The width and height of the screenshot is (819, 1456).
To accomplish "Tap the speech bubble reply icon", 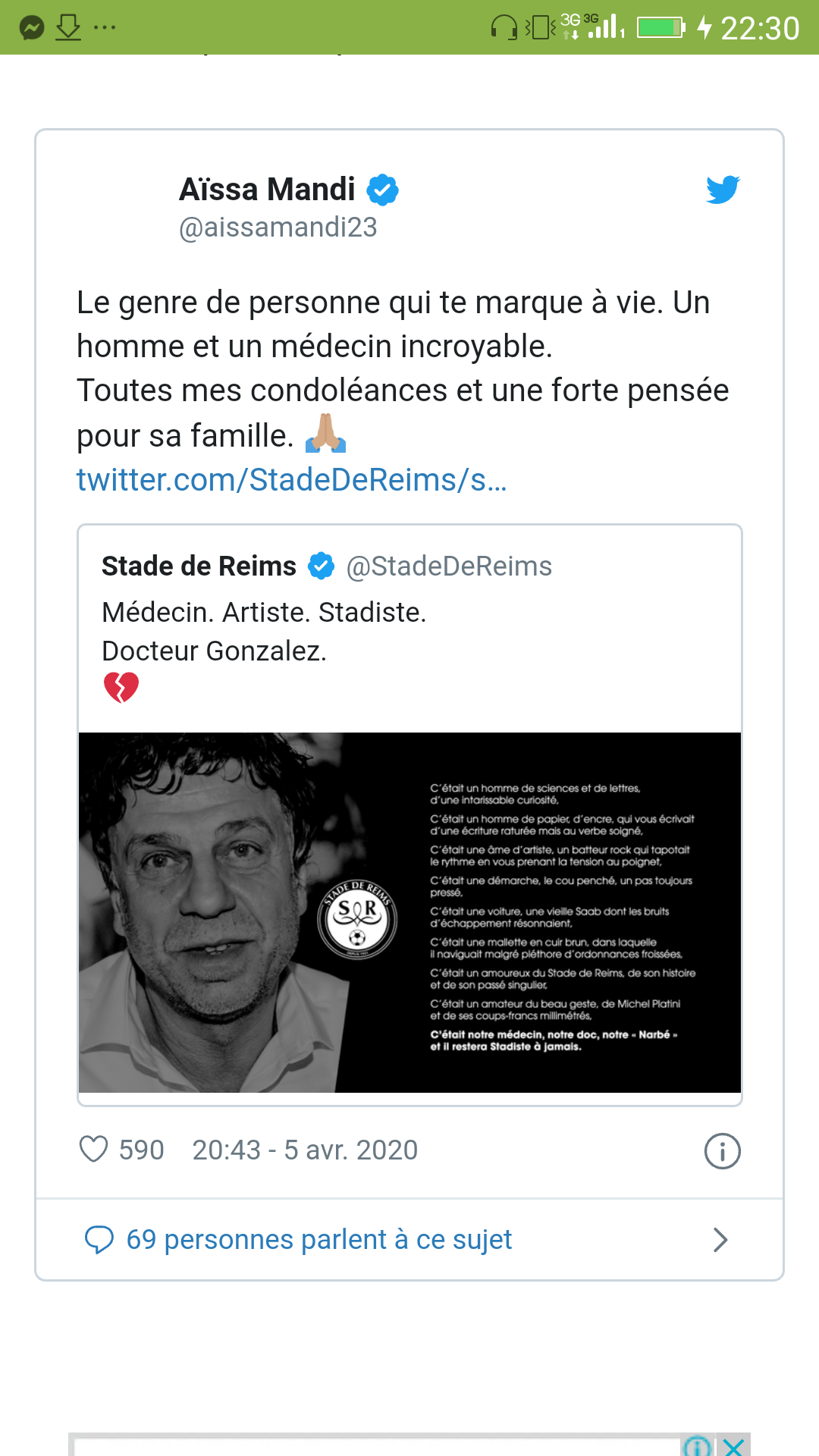I will tap(99, 1240).
